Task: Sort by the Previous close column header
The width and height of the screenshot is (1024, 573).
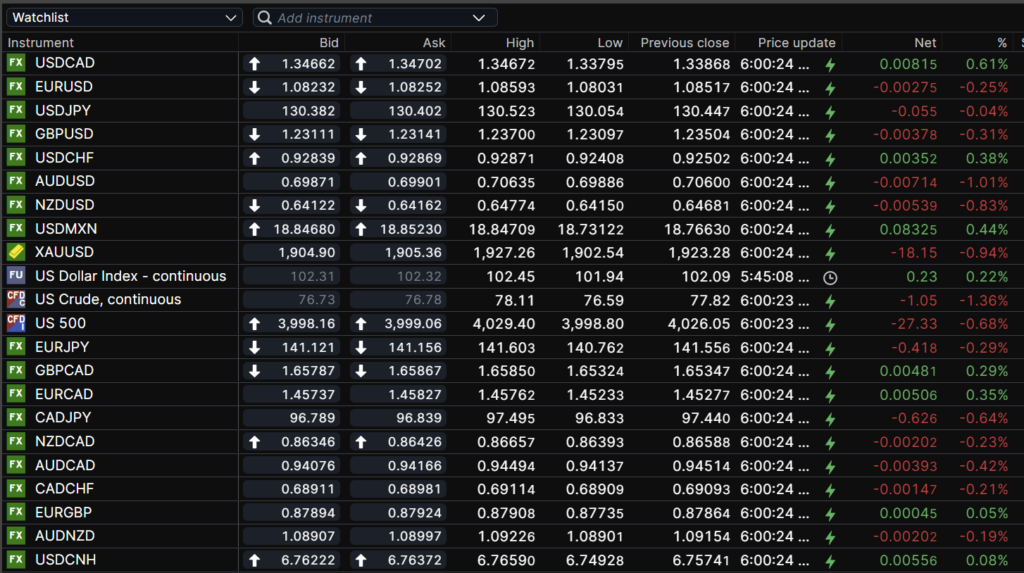Action: pos(684,43)
